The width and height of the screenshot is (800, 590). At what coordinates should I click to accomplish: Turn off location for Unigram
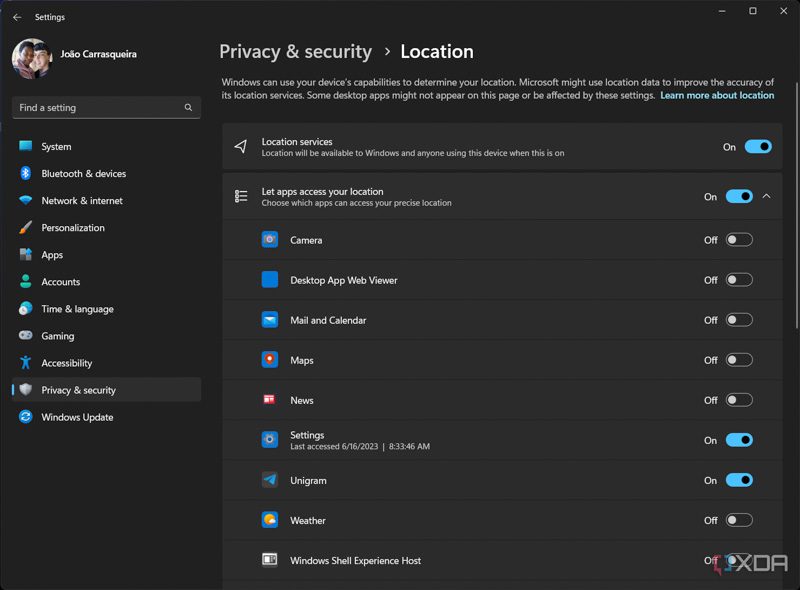pyautogui.click(x=739, y=480)
